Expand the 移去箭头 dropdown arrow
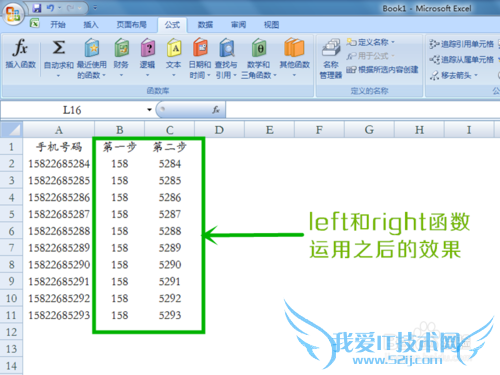Viewport: 500px width, 375px height. click(476, 75)
